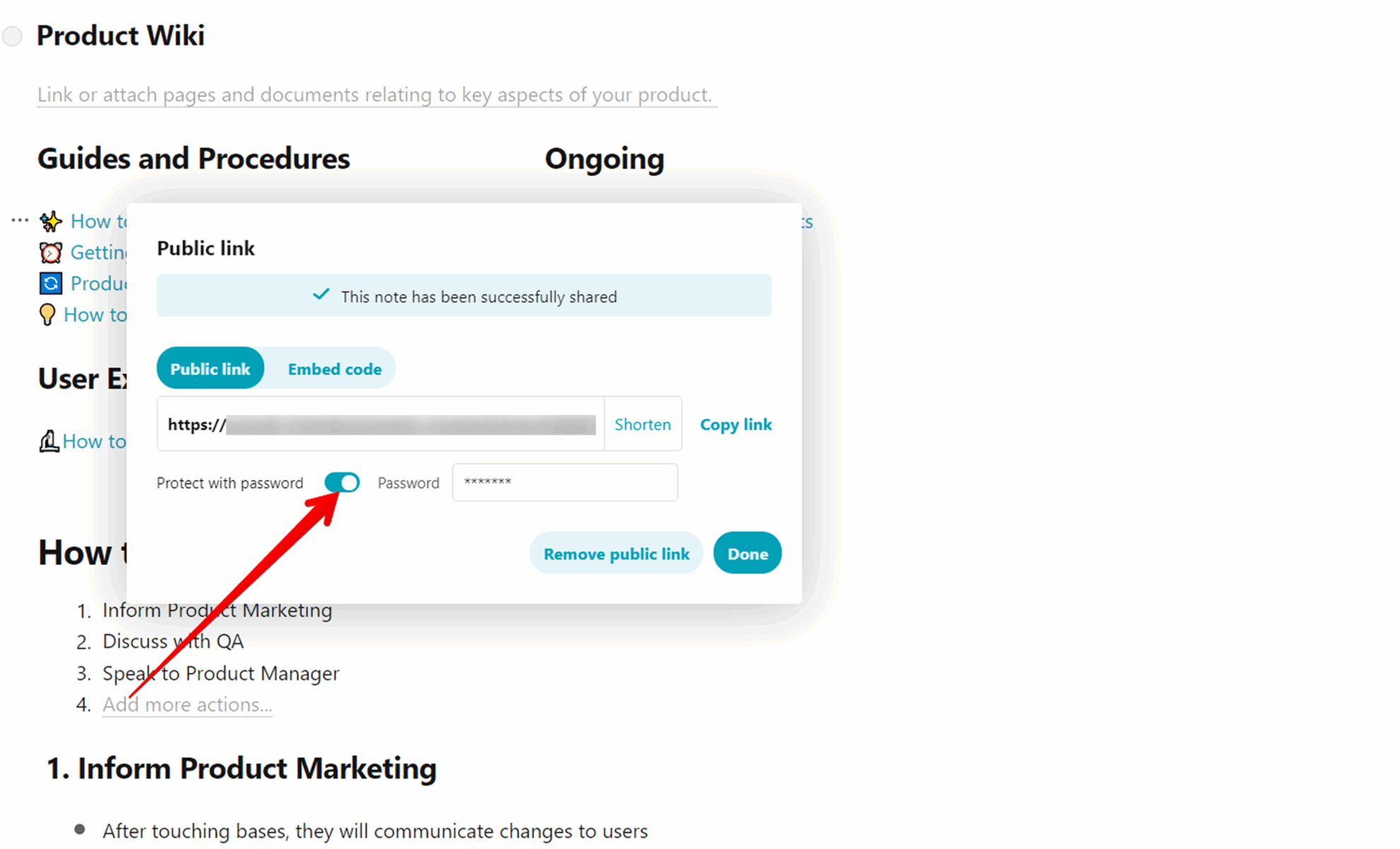Switch to the Embed code tab
Screen dimensions: 1400x849
[x=334, y=368]
